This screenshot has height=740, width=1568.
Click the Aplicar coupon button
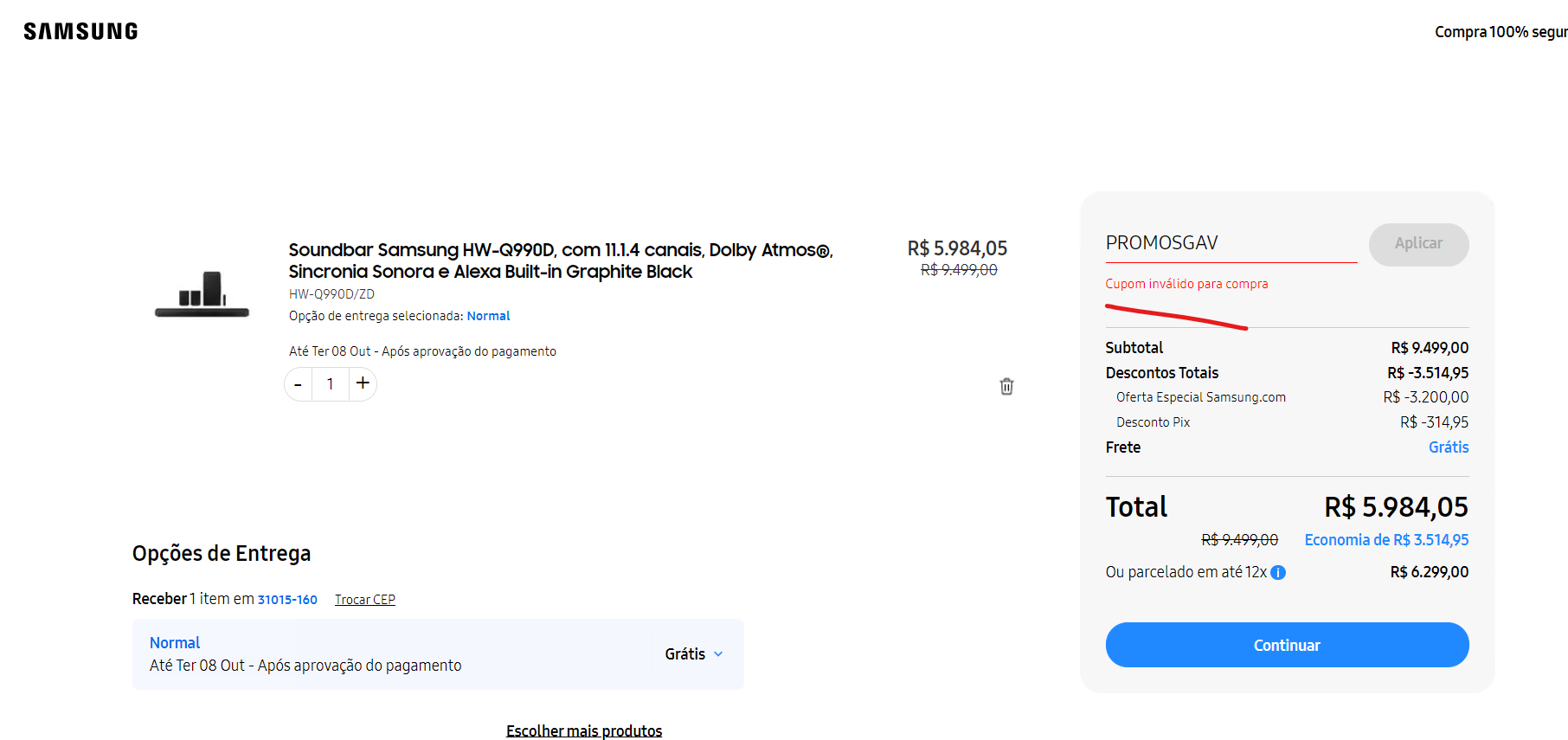coord(1418,244)
